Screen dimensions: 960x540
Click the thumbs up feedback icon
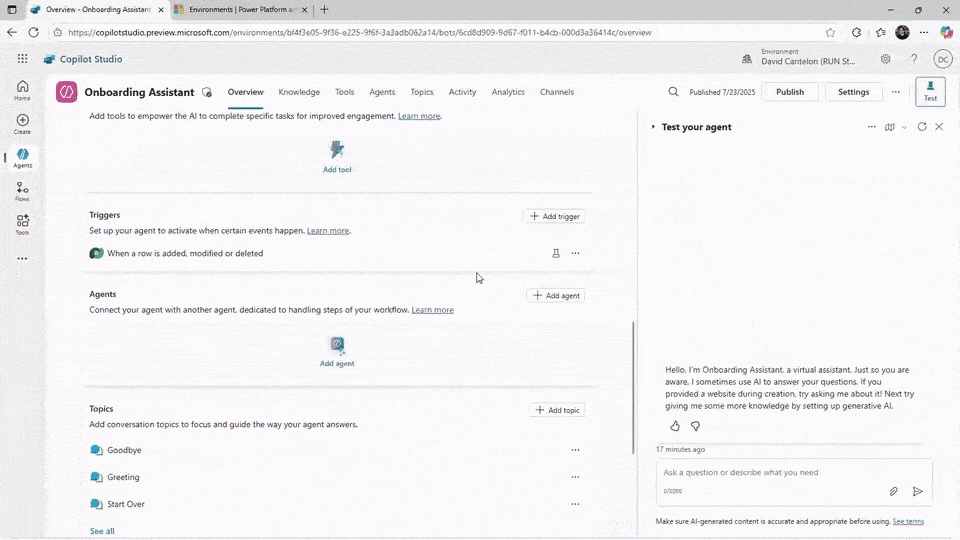pyautogui.click(x=675, y=426)
